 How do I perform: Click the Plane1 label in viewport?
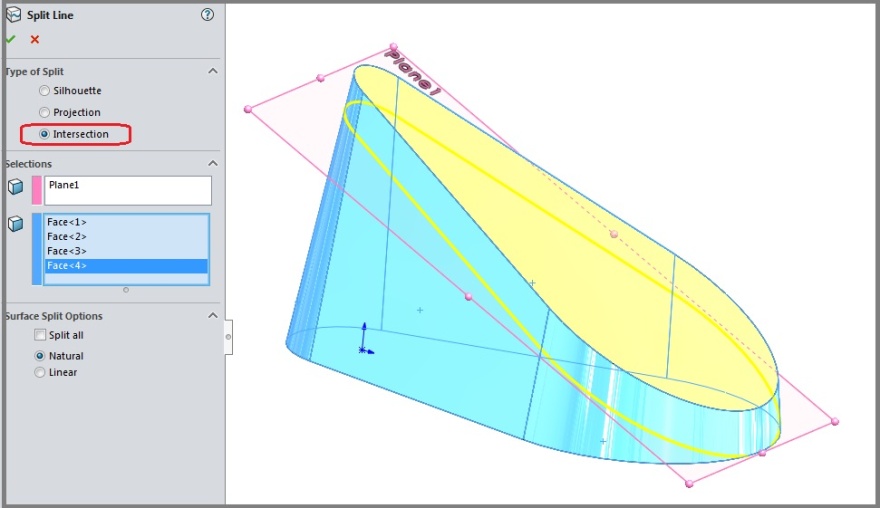412,72
